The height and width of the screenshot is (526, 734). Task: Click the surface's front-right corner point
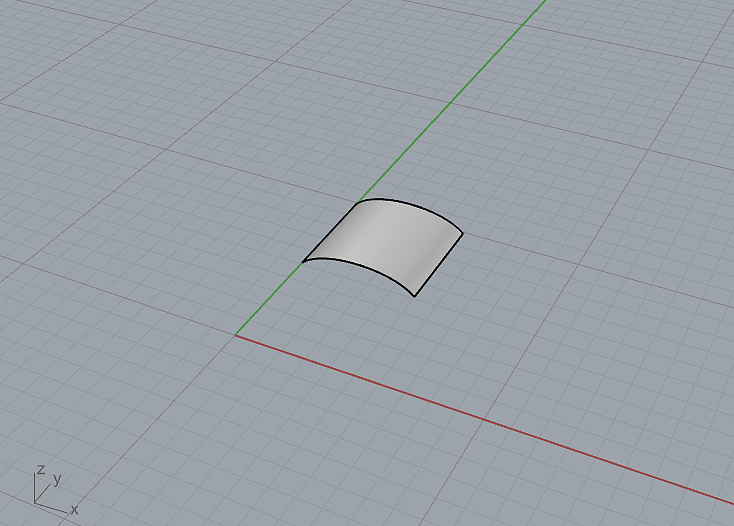(415, 296)
